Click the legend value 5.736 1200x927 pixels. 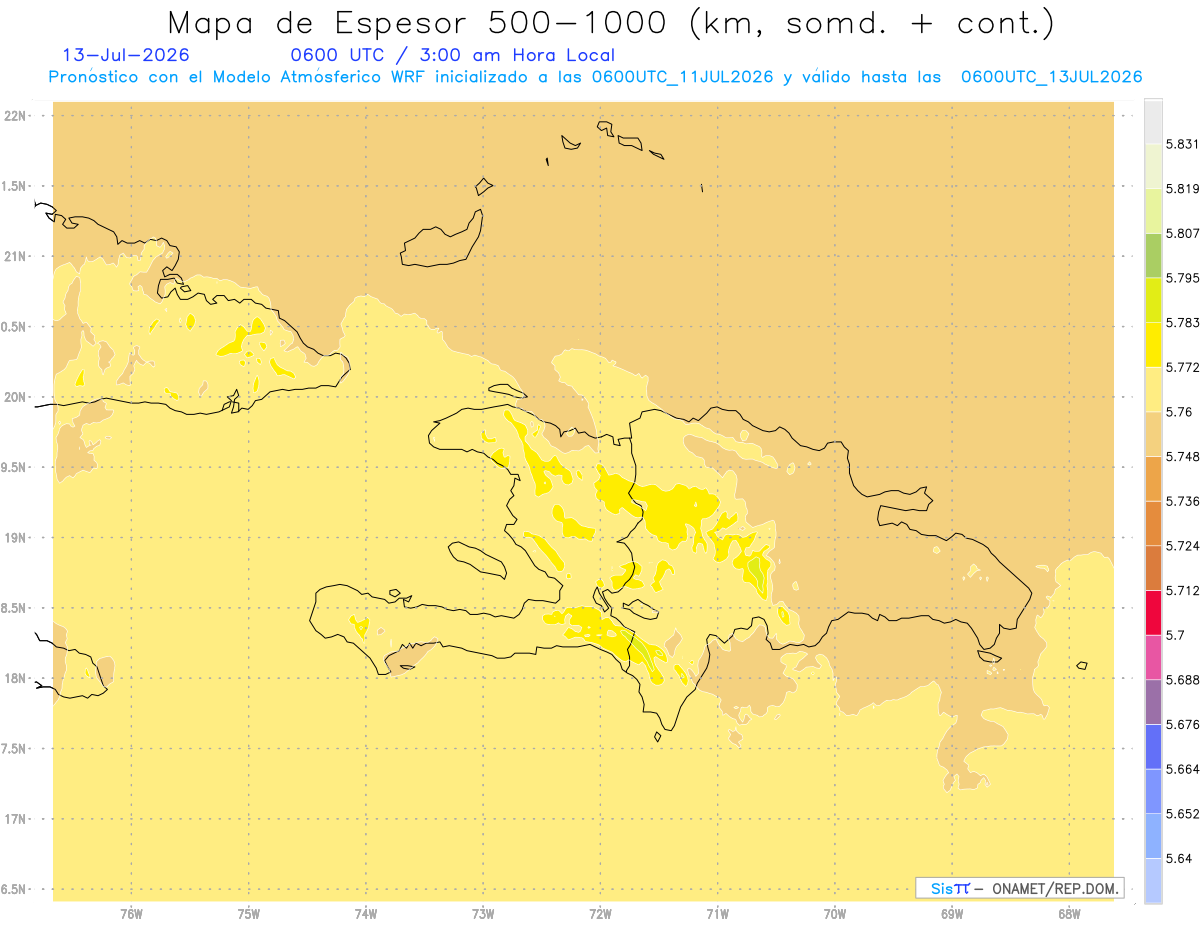pyautogui.click(x=1182, y=501)
